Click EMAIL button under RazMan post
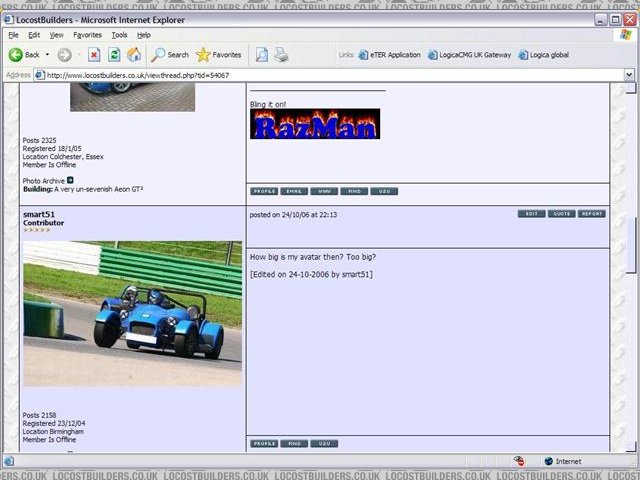Image resolution: width=640 pixels, height=480 pixels. tap(294, 191)
